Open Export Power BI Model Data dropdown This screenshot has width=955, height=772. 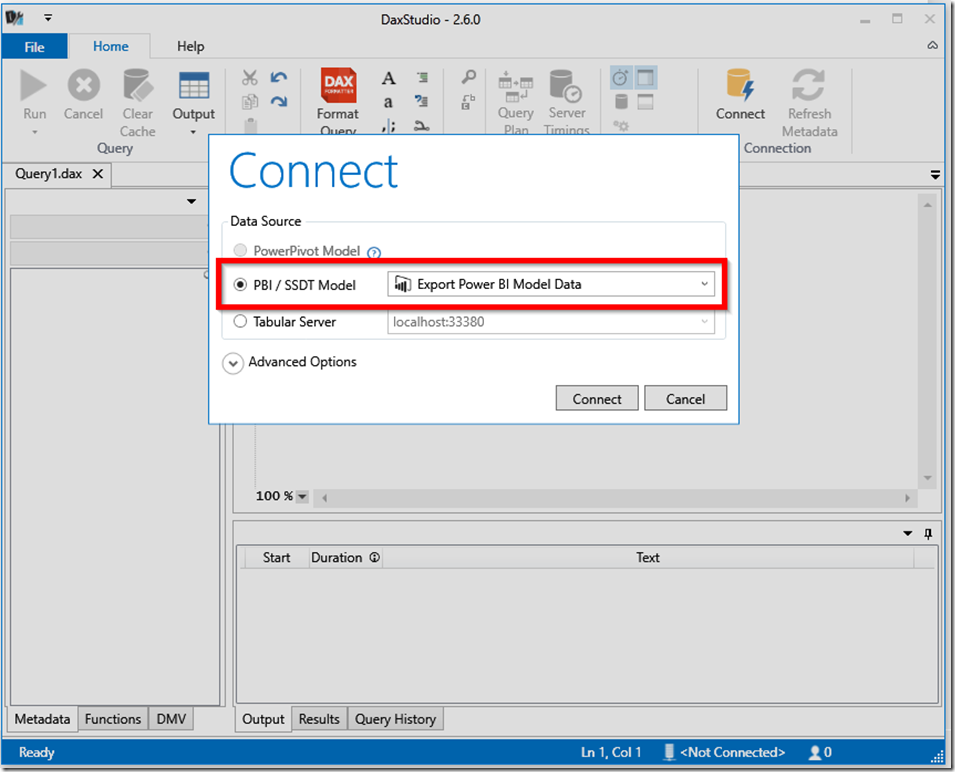pyautogui.click(x=704, y=284)
